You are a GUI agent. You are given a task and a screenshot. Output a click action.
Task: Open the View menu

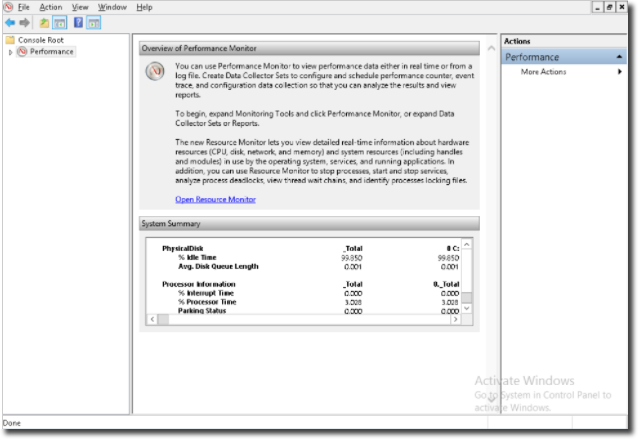pyautogui.click(x=80, y=7)
